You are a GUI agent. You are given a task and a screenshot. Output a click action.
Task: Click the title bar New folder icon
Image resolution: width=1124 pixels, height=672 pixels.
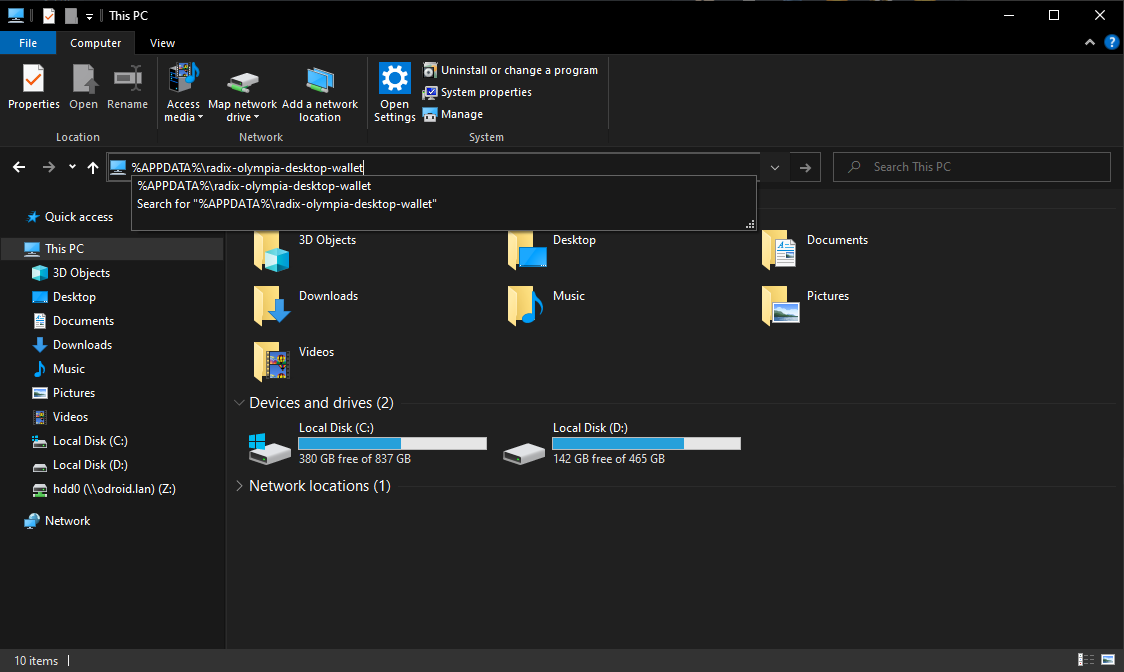pyautogui.click(x=71, y=15)
